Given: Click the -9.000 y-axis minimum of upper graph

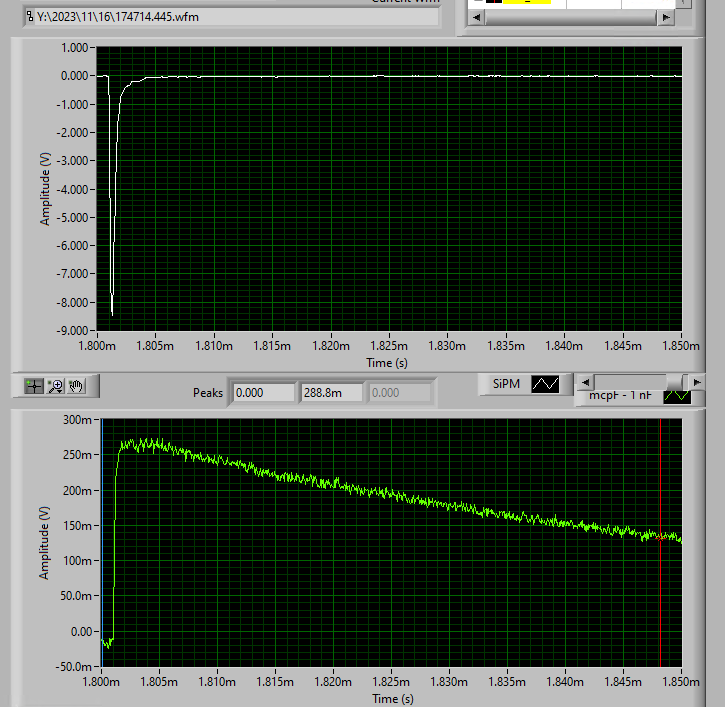Looking at the screenshot, I should tap(72, 331).
